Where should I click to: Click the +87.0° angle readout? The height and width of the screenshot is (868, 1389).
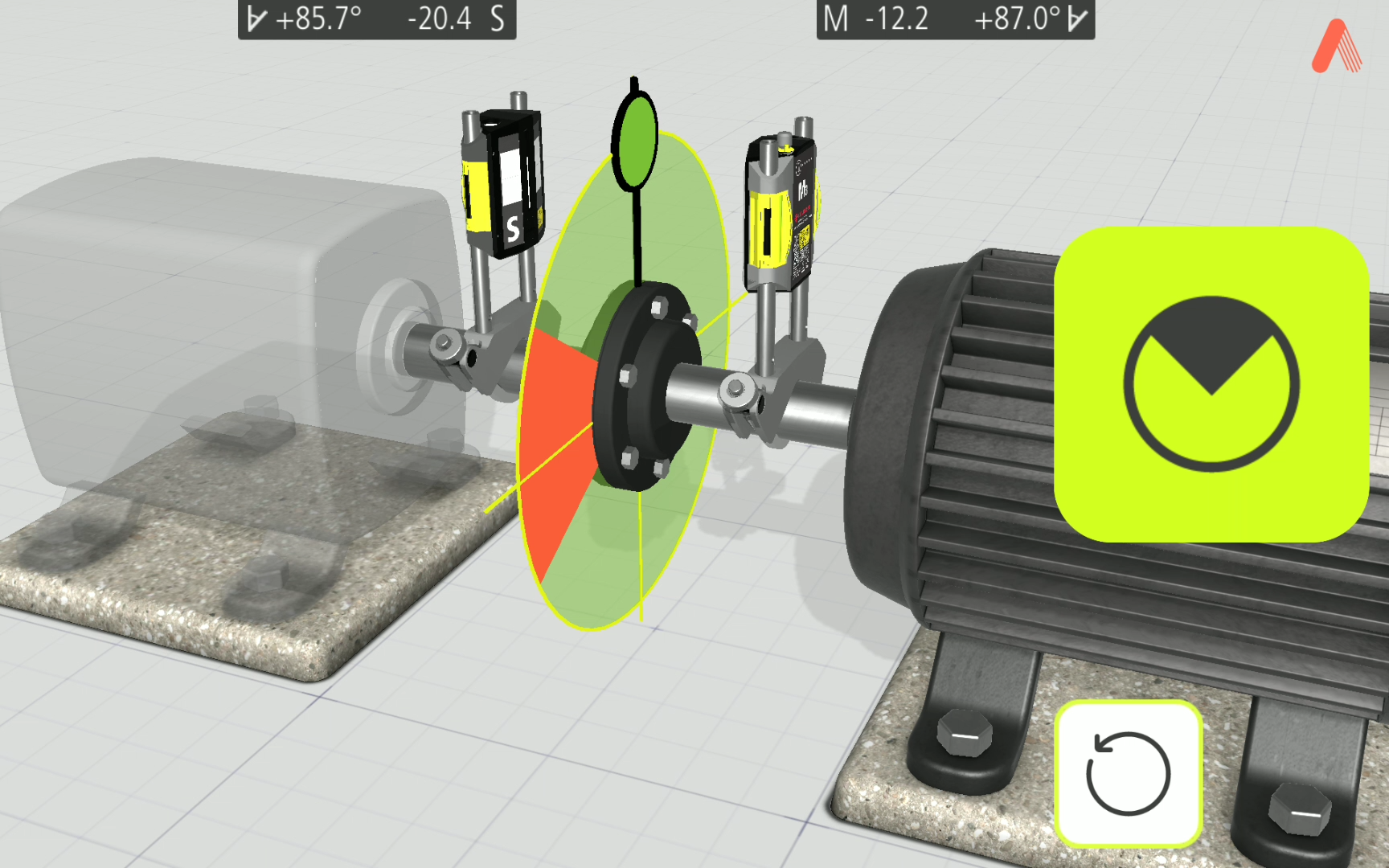[1017, 18]
